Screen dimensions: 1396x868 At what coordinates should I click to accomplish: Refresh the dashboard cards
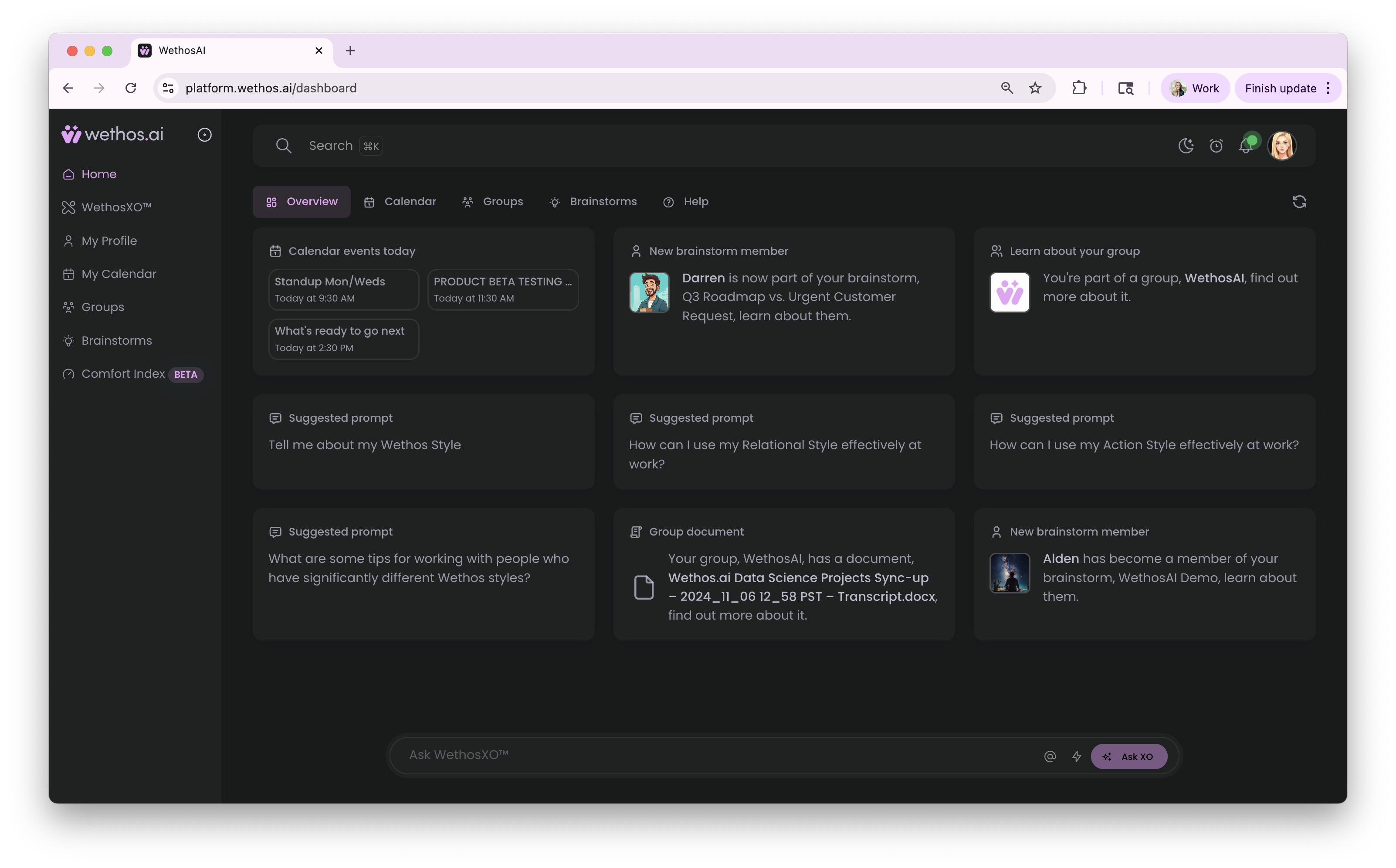[x=1300, y=201]
